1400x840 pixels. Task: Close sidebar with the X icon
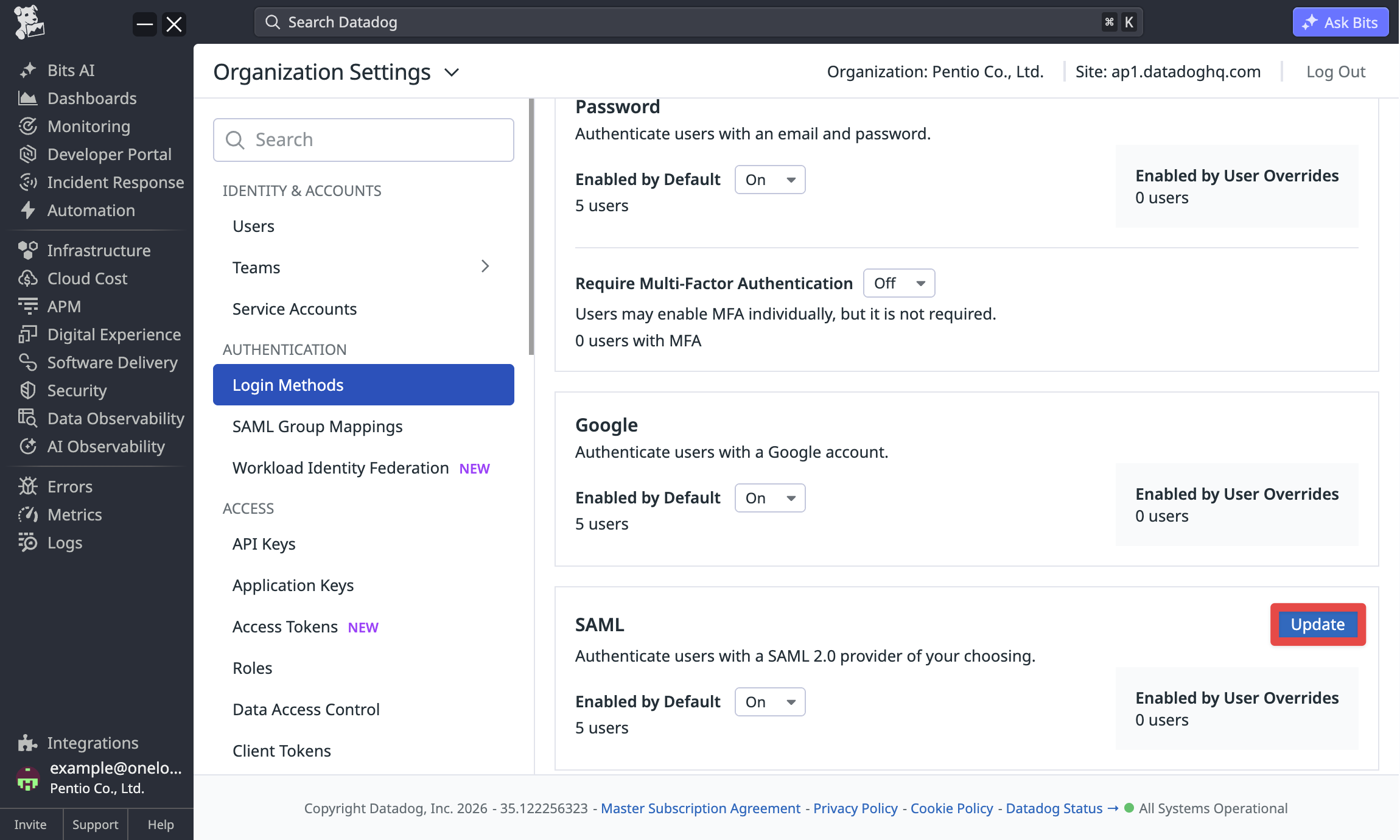click(x=174, y=24)
